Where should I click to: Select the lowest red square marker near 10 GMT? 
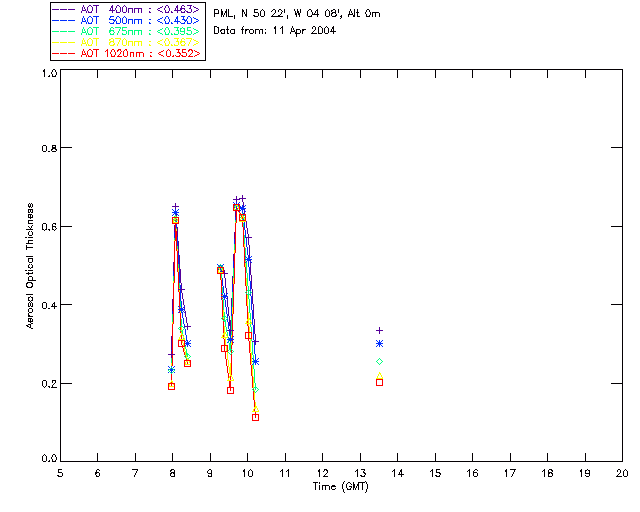click(255, 417)
